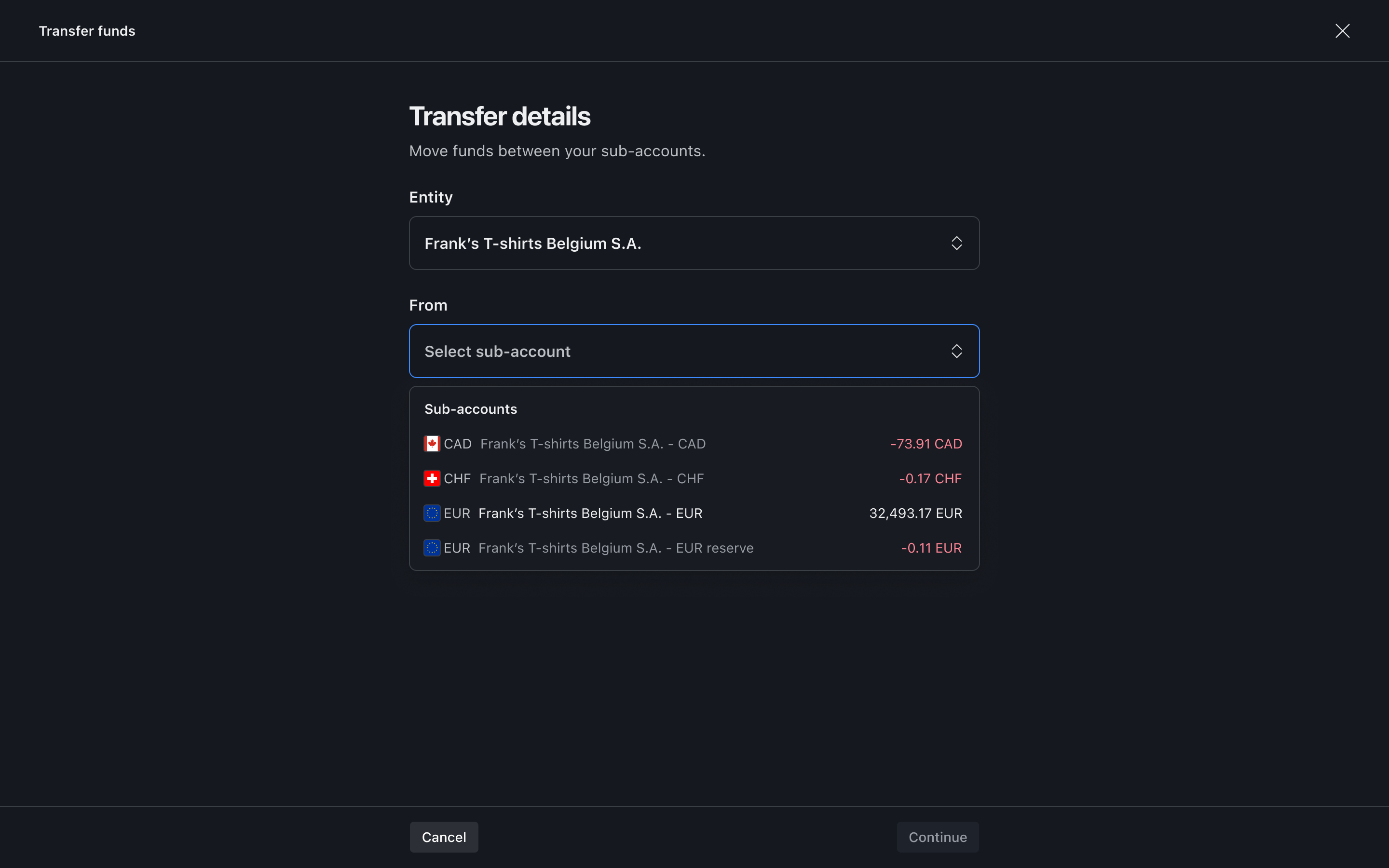1389x868 pixels.
Task: Open the Entity dropdown
Action: point(694,243)
